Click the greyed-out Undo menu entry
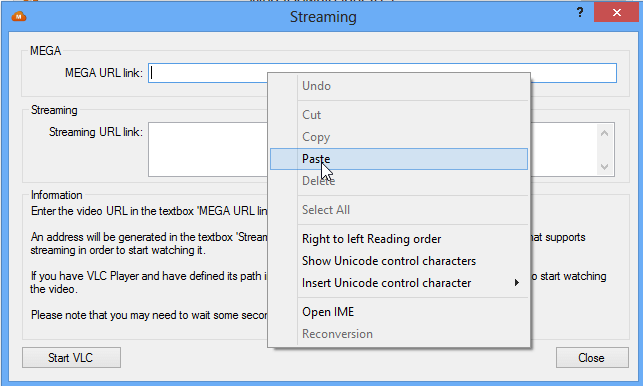 (x=399, y=86)
